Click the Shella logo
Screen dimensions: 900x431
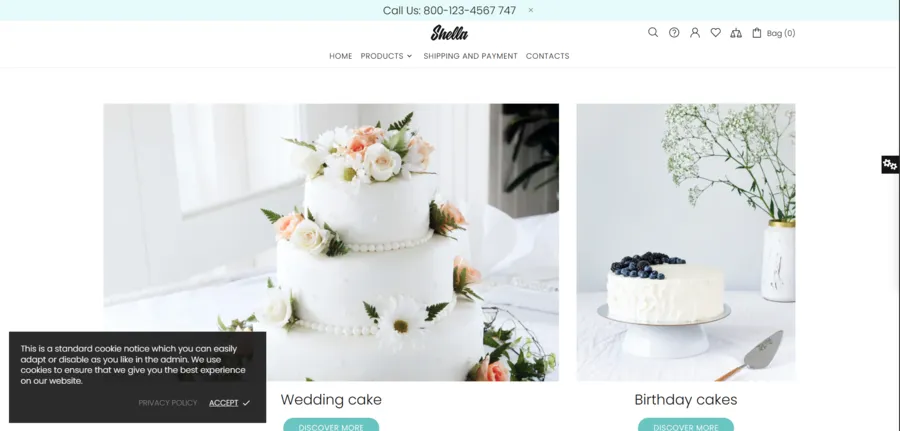[449, 33]
